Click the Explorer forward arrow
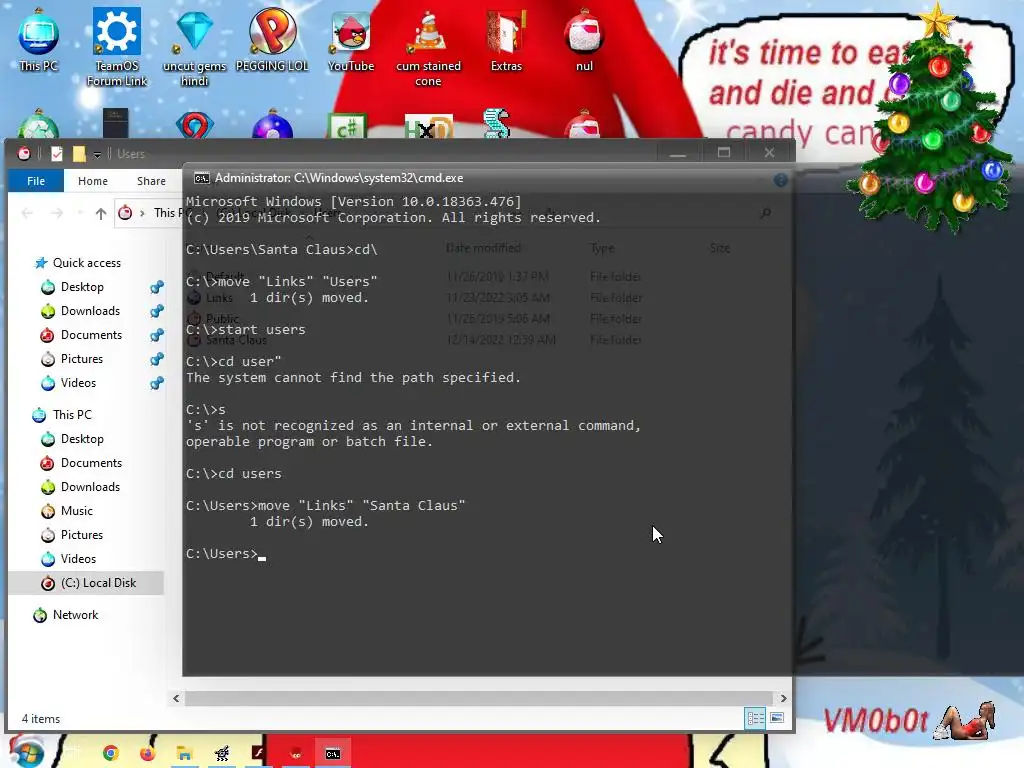 (57, 213)
